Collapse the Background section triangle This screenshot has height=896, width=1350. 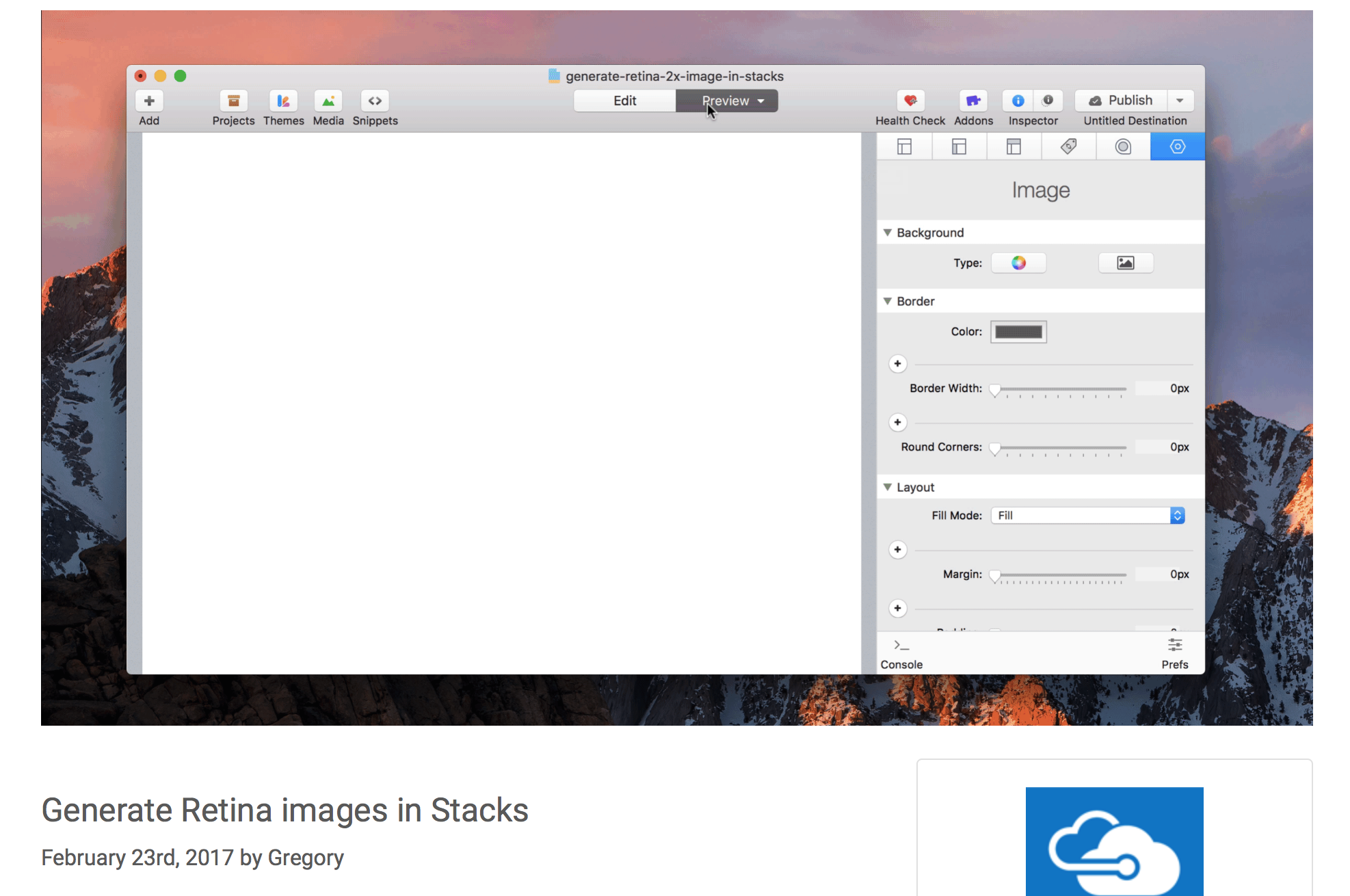888,233
